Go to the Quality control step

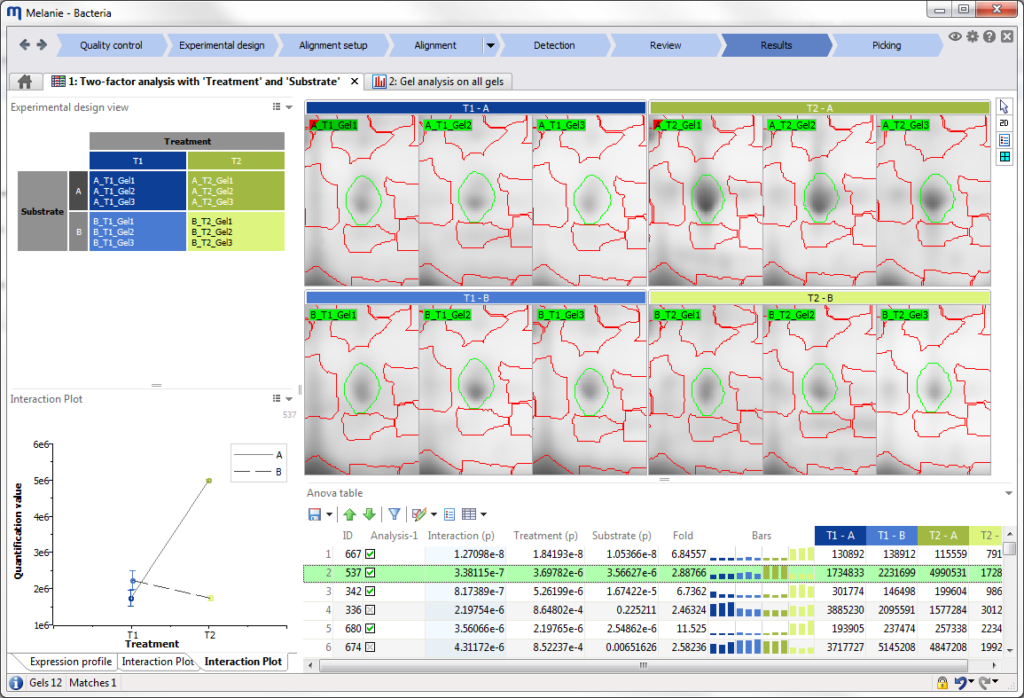(111, 45)
